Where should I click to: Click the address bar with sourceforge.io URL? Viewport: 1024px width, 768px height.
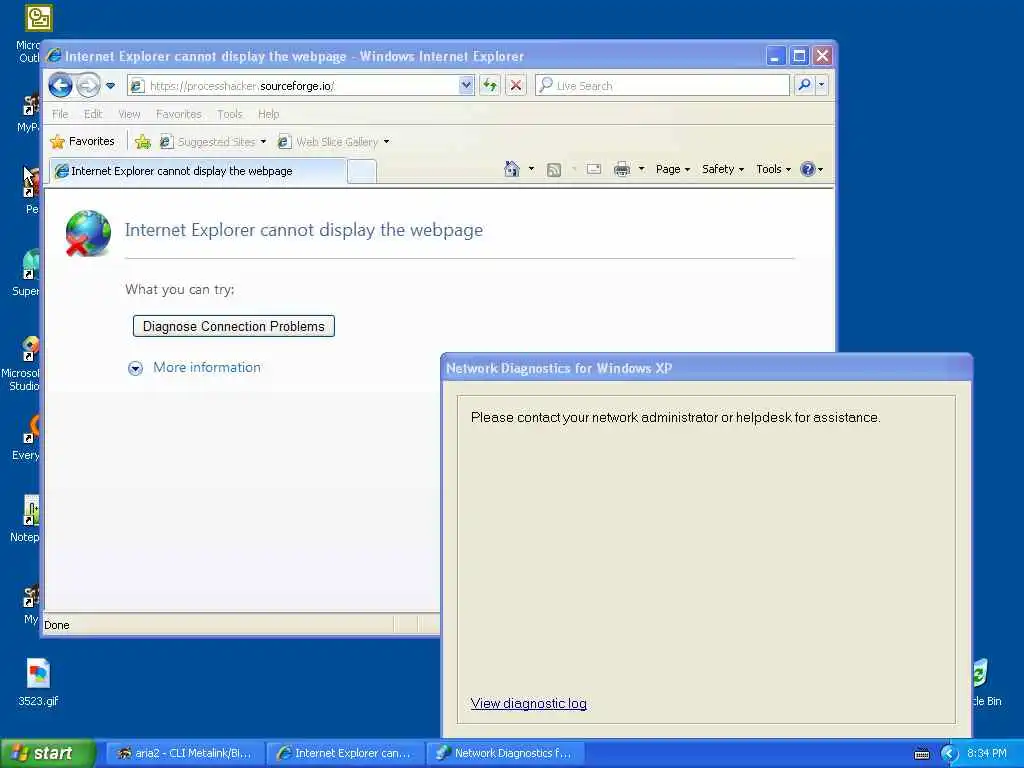294,86
